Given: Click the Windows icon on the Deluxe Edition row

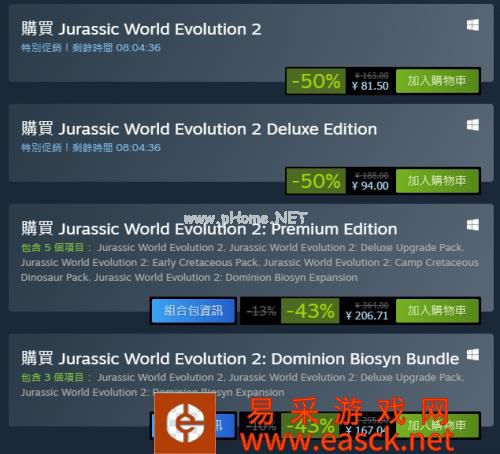Looking at the screenshot, I should tap(473, 125).
